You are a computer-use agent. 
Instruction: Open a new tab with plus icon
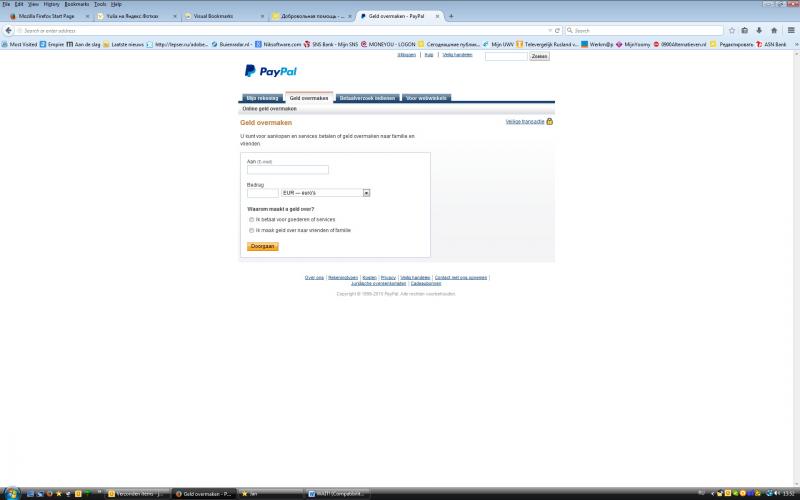(x=451, y=16)
